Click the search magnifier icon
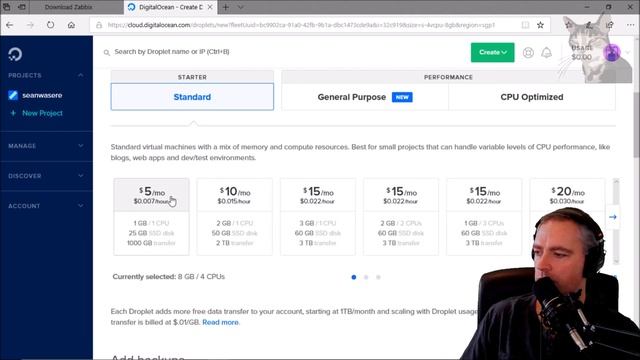Viewport: 640px width, 360px height. coord(107,52)
